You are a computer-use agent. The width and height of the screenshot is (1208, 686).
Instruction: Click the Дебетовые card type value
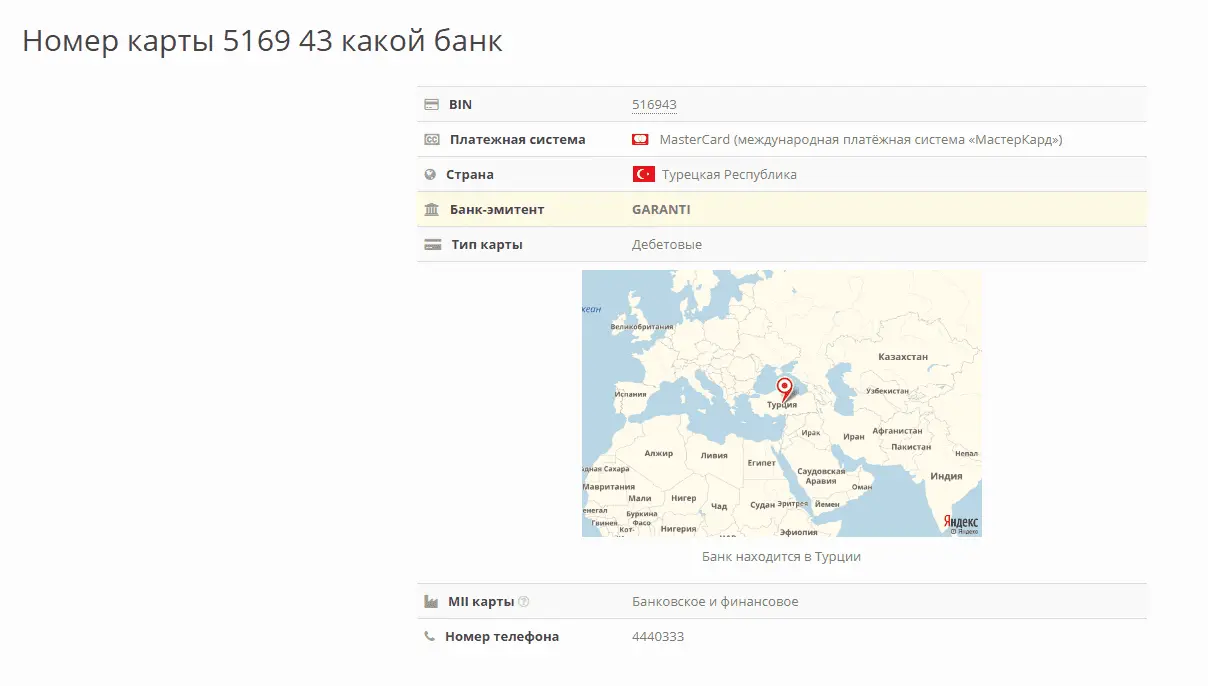(667, 244)
